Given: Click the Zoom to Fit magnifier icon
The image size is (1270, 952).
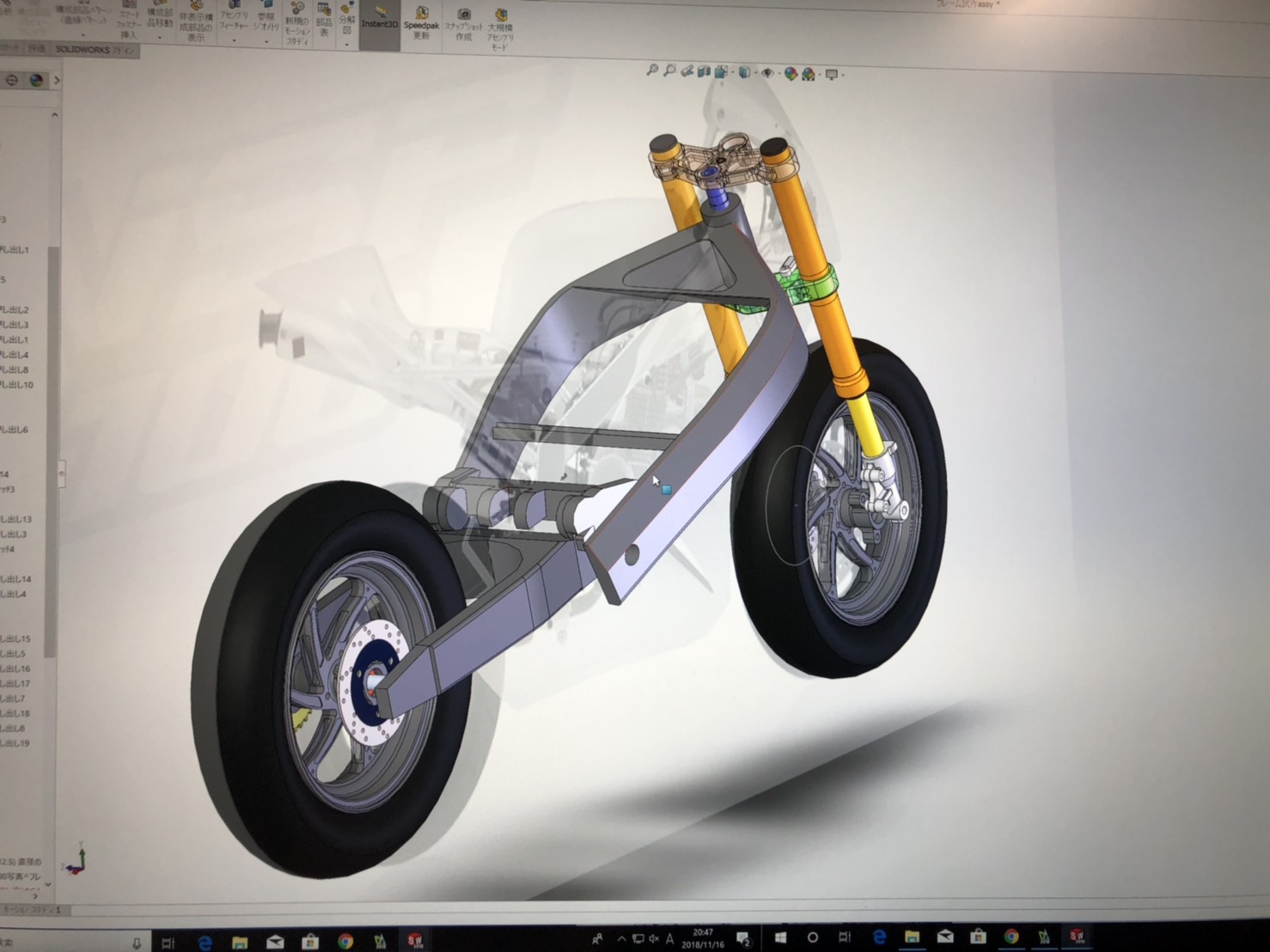Looking at the screenshot, I should point(652,71).
